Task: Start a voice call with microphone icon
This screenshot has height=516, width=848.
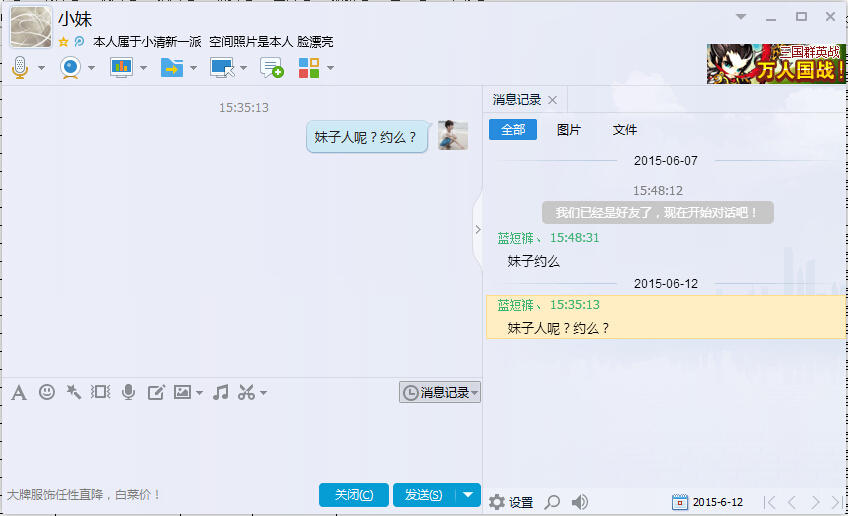Action: coord(20,68)
